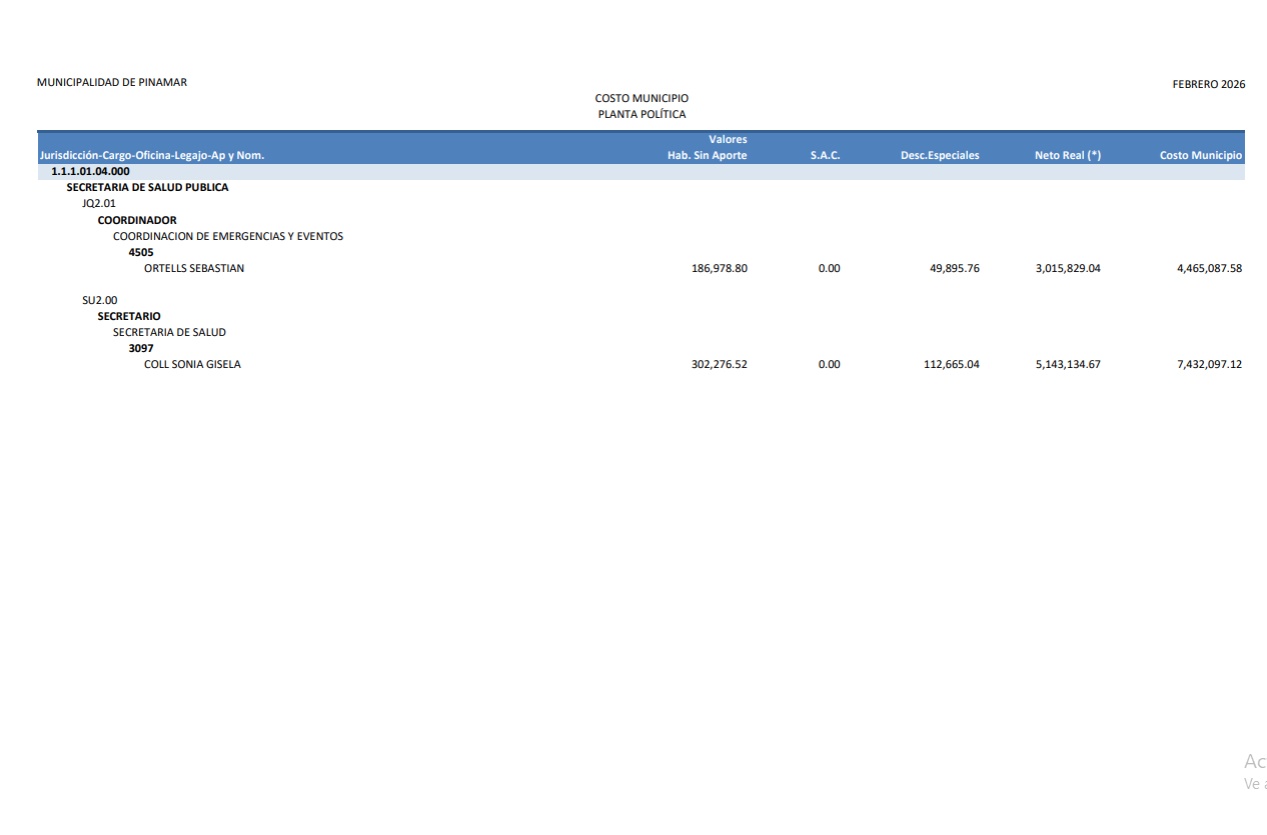Select the PLANTA POLÍTICA subtitle

click(x=641, y=114)
